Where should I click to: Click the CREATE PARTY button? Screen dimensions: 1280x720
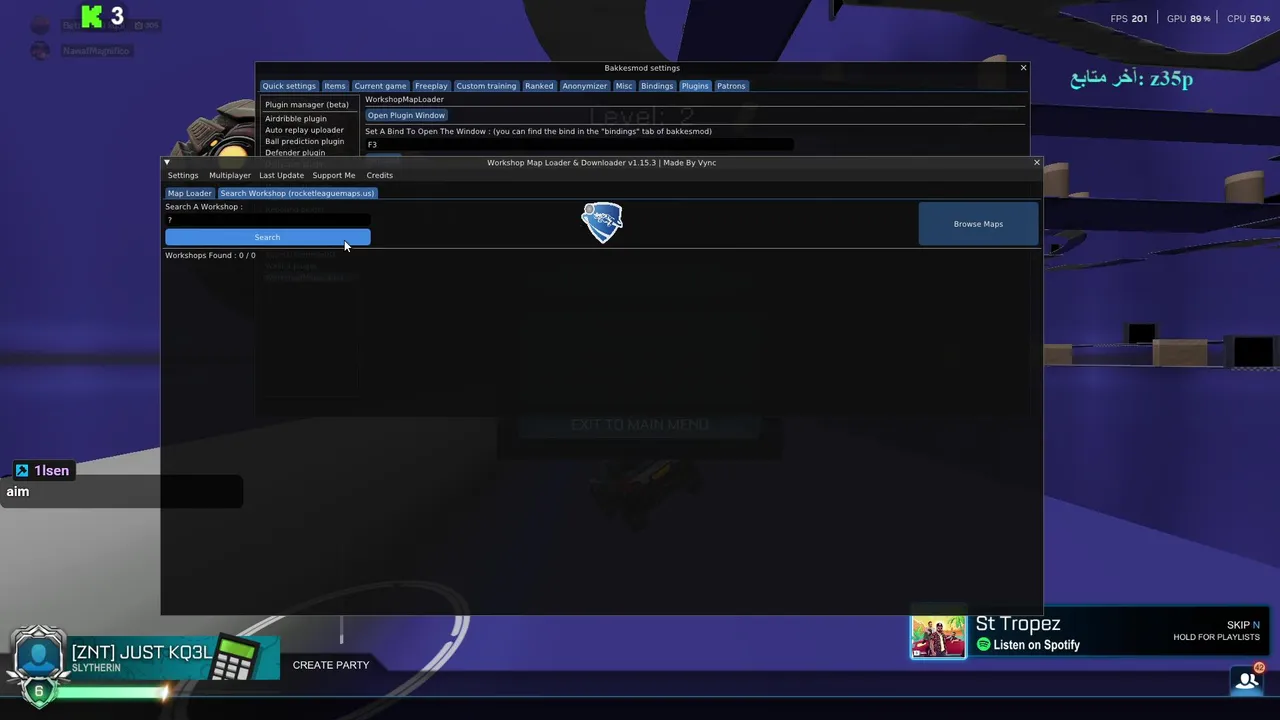pos(331,665)
